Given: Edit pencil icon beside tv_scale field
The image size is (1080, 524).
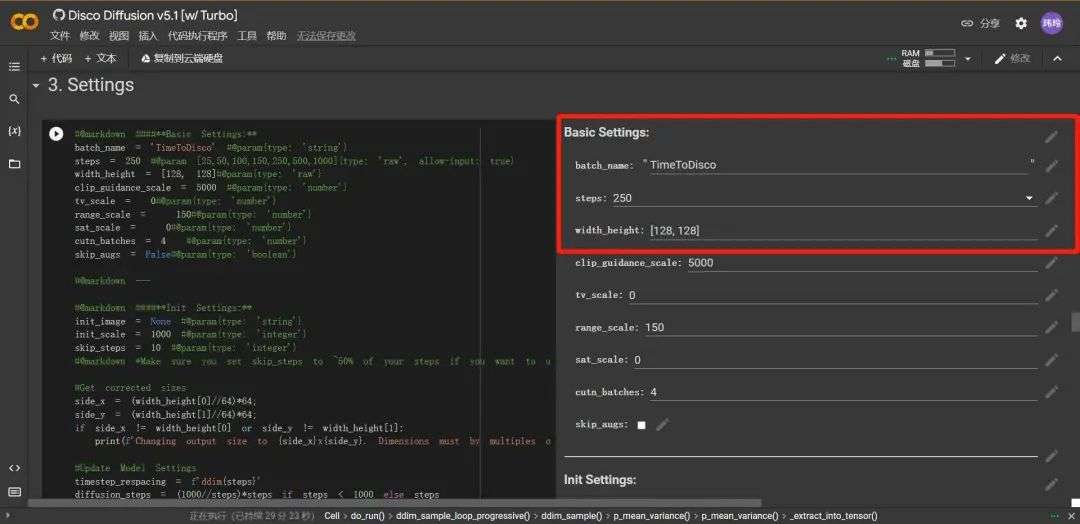Looking at the screenshot, I should pos(1051,295).
